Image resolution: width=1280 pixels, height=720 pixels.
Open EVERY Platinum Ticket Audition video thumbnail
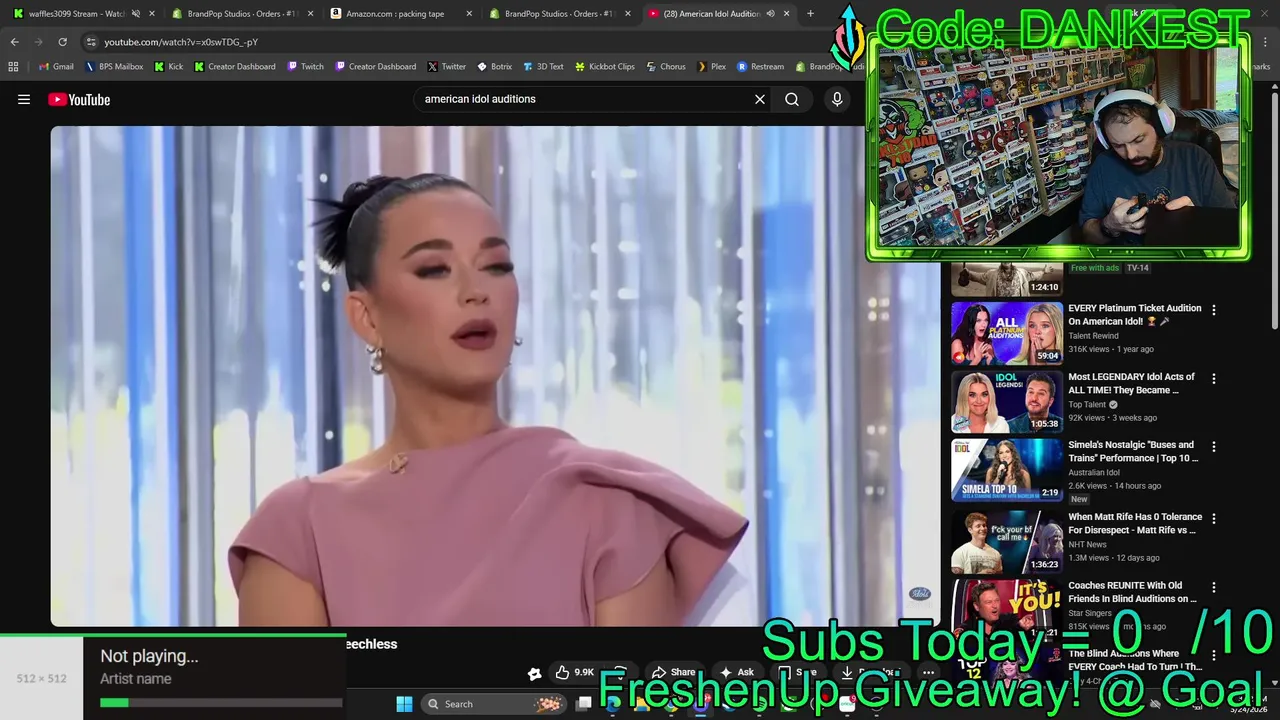click(1006, 333)
